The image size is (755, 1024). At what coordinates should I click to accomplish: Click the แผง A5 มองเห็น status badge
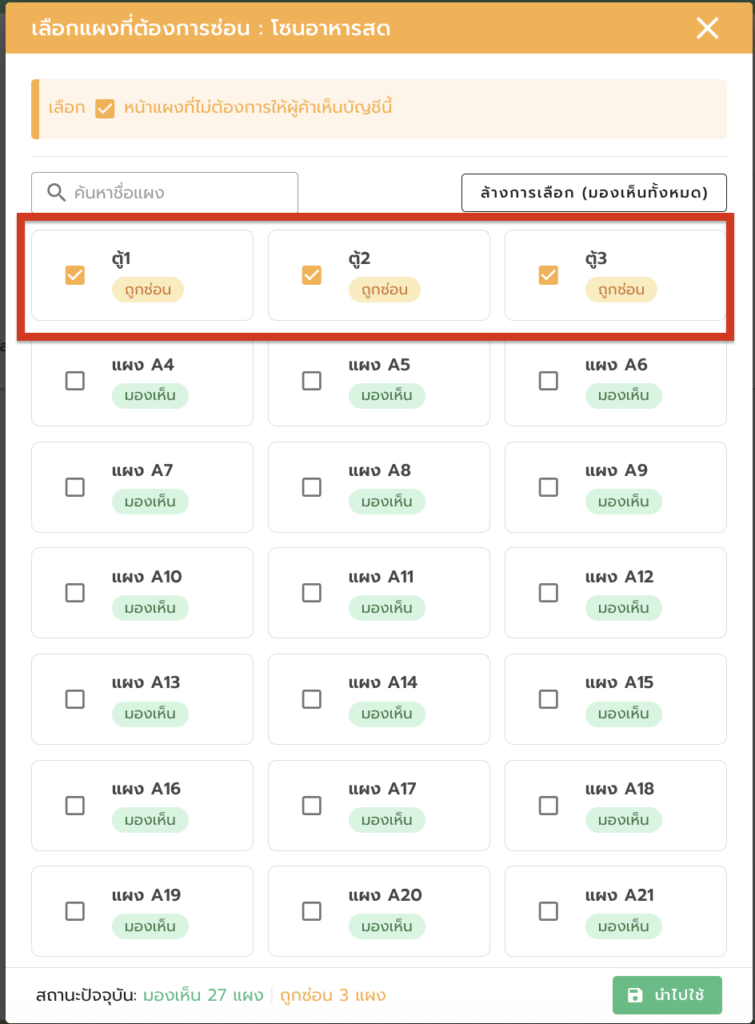(387, 396)
